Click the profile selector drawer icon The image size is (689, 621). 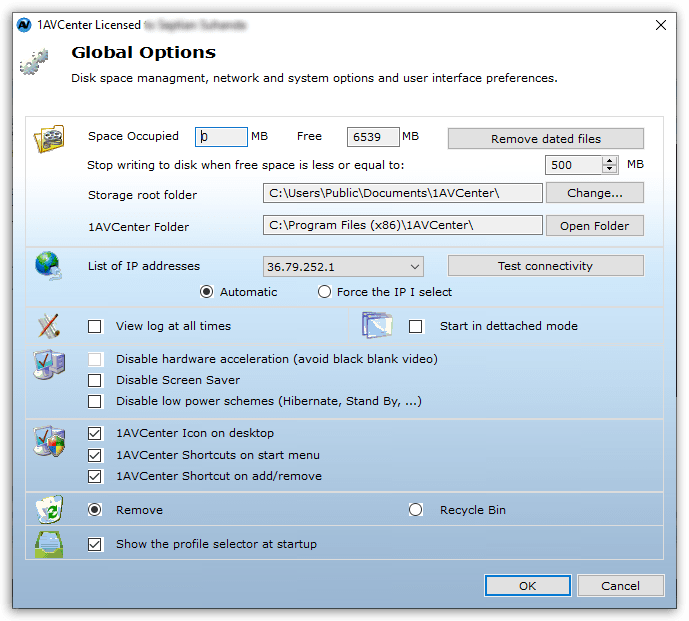click(x=49, y=545)
